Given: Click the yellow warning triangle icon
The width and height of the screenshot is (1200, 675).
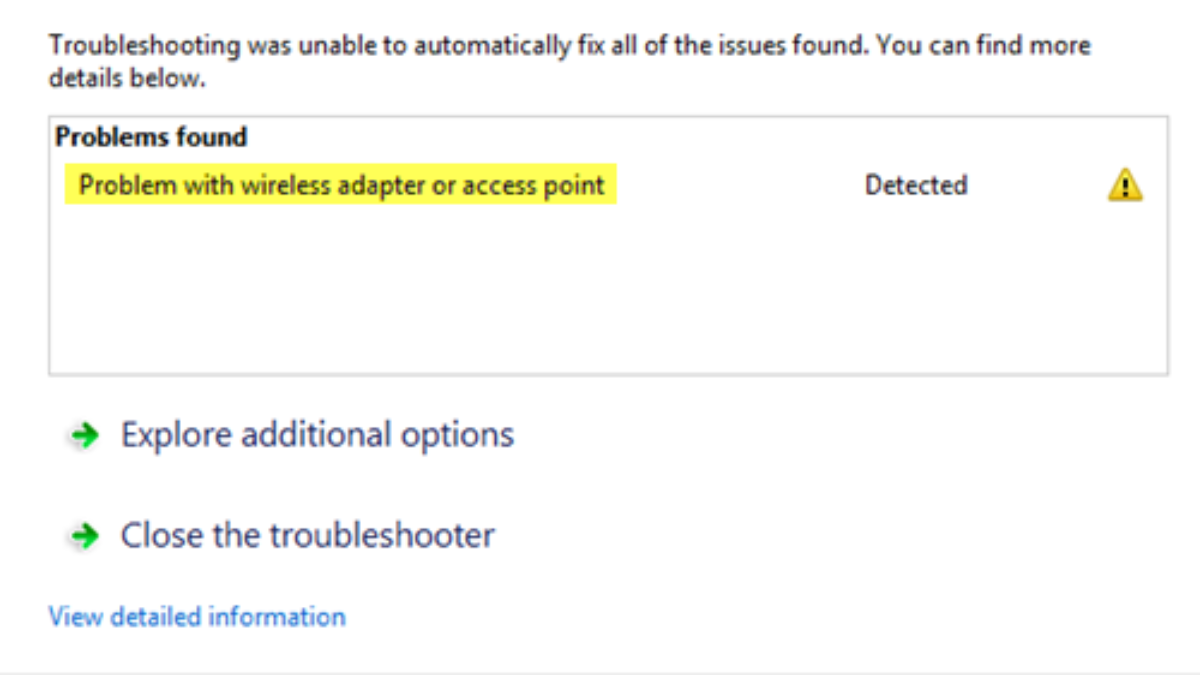Looking at the screenshot, I should tap(1125, 186).
